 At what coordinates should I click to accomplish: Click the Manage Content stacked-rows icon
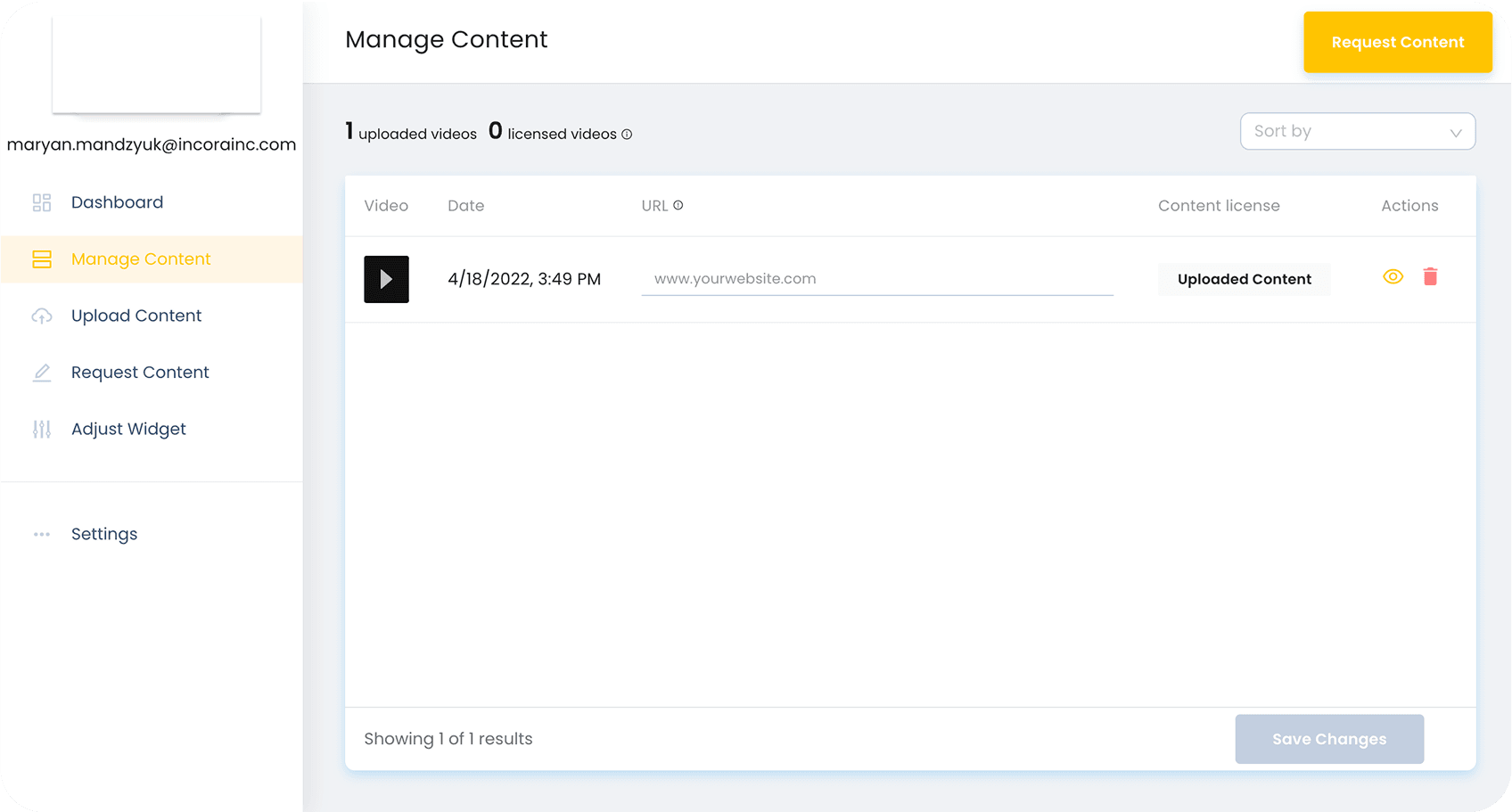pos(42,259)
